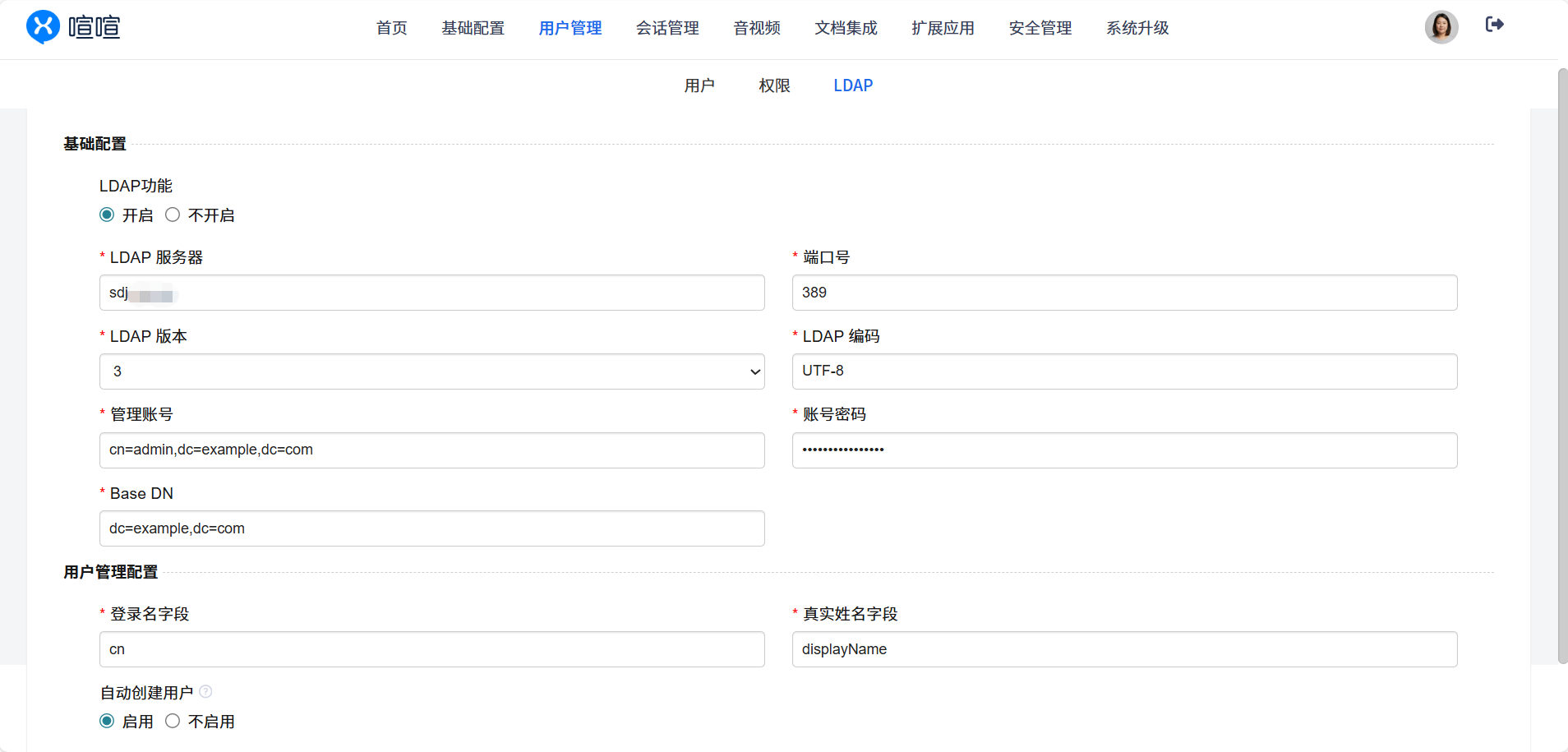Screen dimensions: 1568x752
Task: Switch to the 用户 sub-tab
Action: (x=699, y=85)
